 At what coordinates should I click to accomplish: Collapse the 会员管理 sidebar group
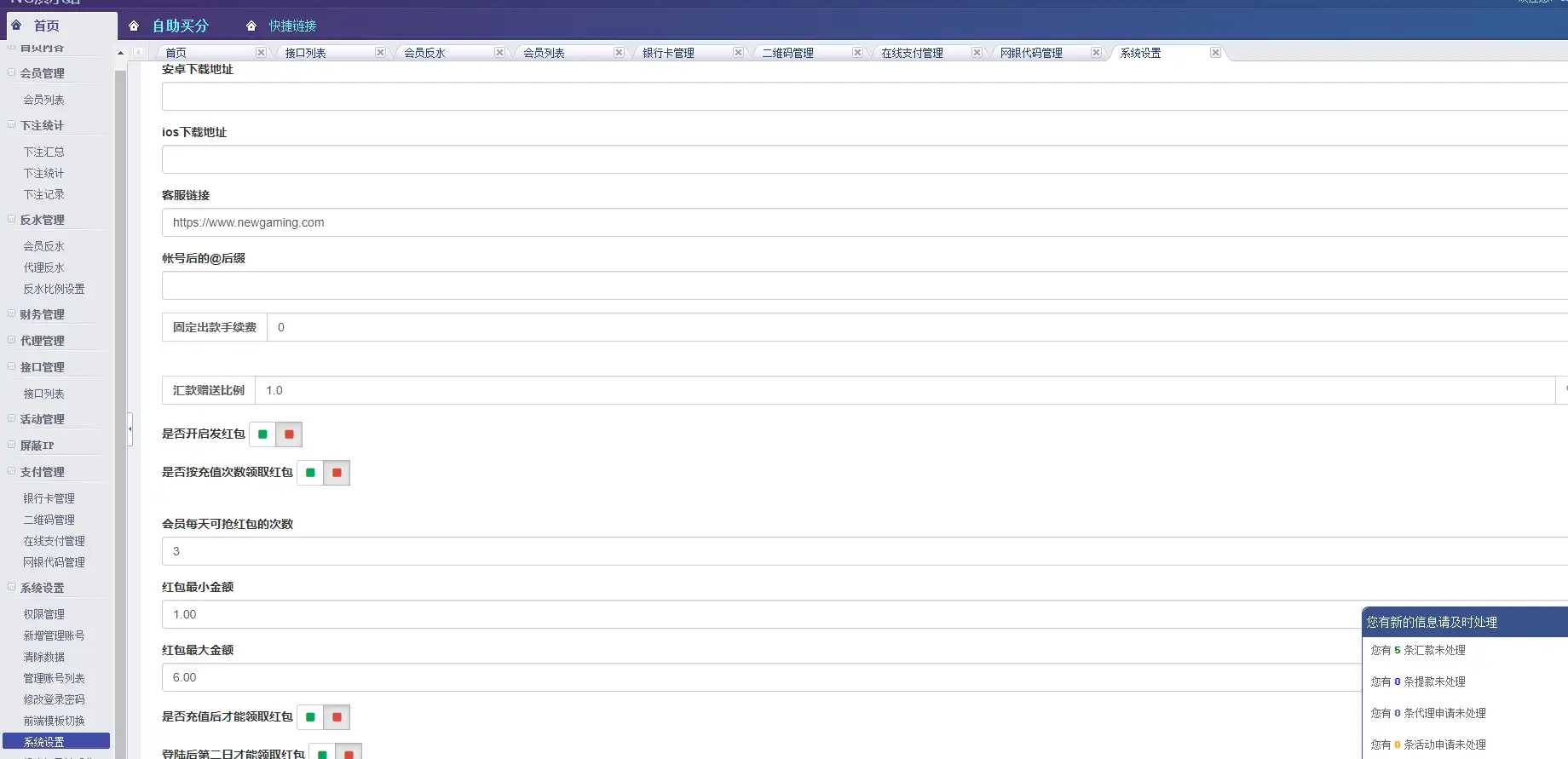click(x=12, y=72)
